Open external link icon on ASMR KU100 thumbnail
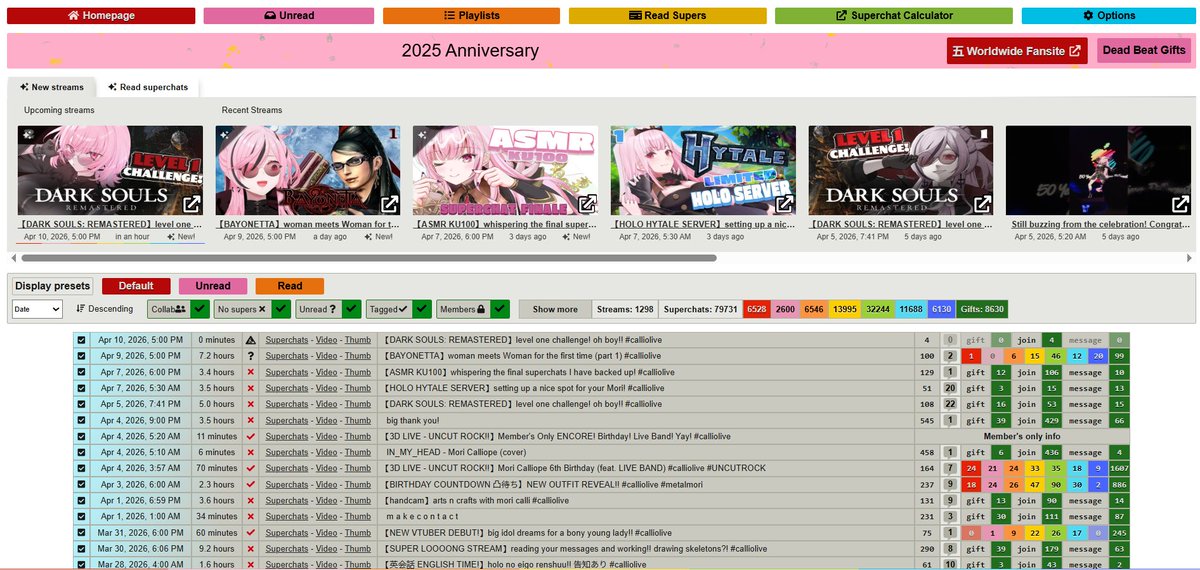 587,204
